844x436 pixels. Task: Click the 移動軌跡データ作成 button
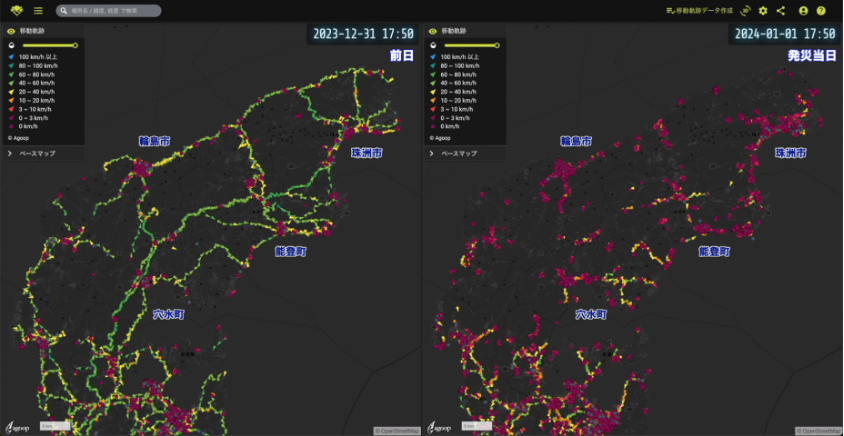click(x=699, y=11)
